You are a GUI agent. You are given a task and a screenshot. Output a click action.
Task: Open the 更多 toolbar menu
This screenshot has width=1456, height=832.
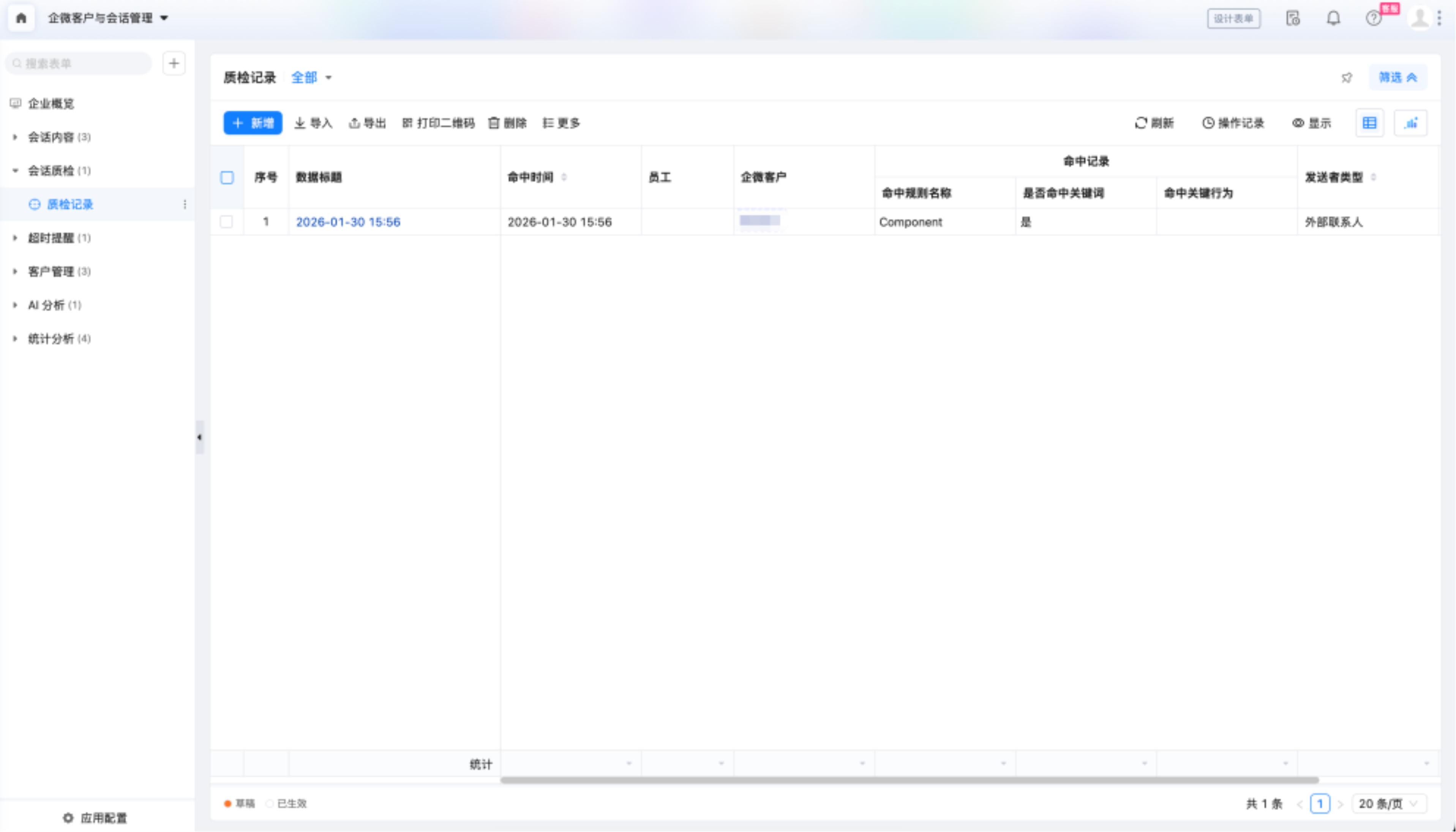[561, 123]
